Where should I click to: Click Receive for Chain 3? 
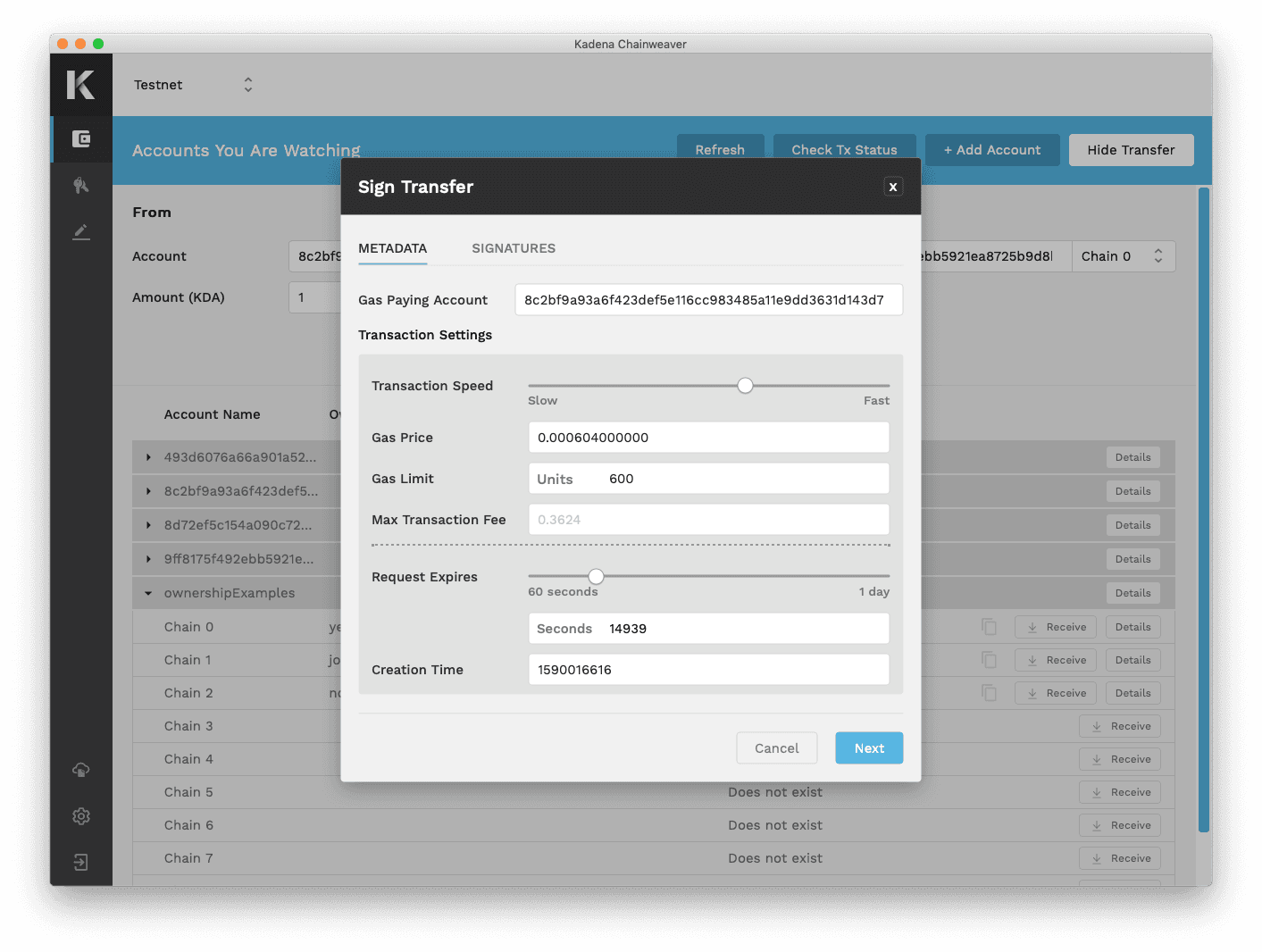point(1120,726)
